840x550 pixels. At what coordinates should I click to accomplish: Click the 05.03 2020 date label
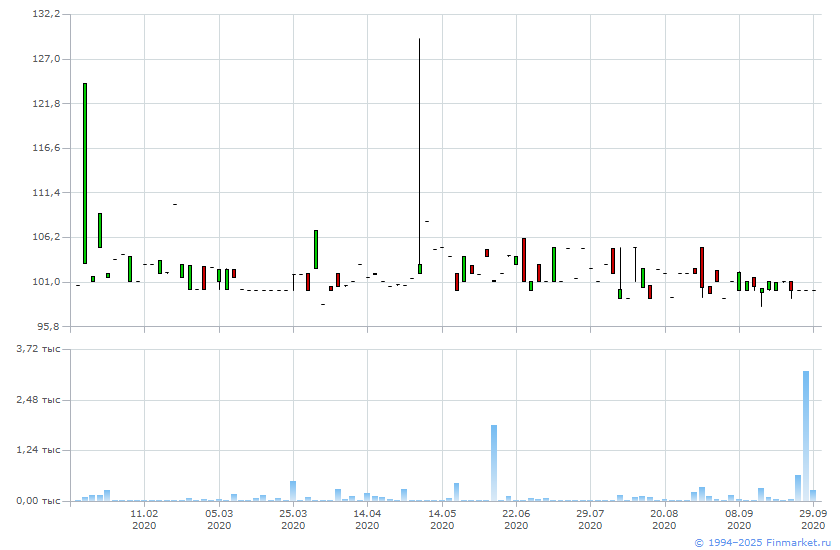tap(219, 519)
